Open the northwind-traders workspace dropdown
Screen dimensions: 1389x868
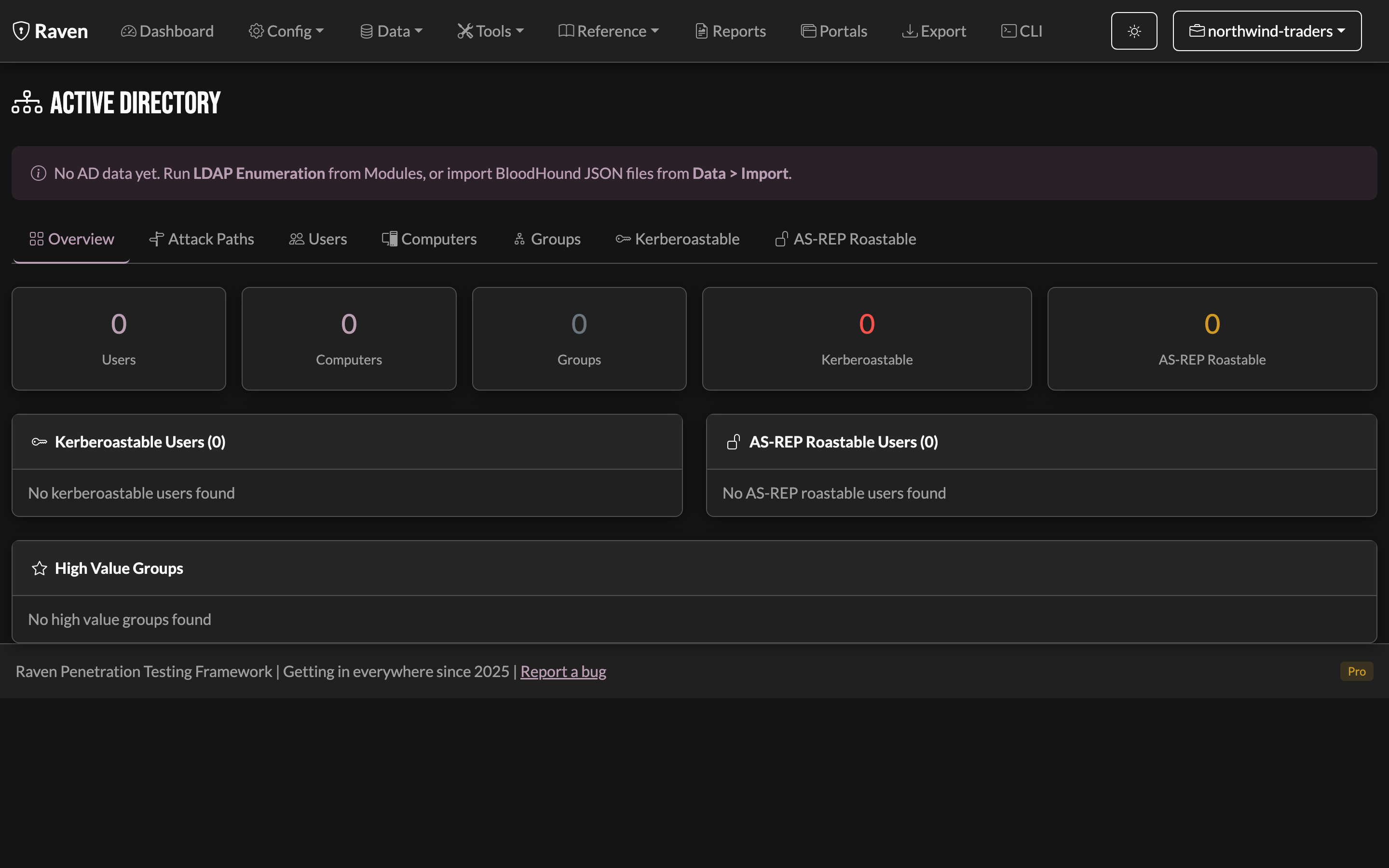(x=1267, y=31)
